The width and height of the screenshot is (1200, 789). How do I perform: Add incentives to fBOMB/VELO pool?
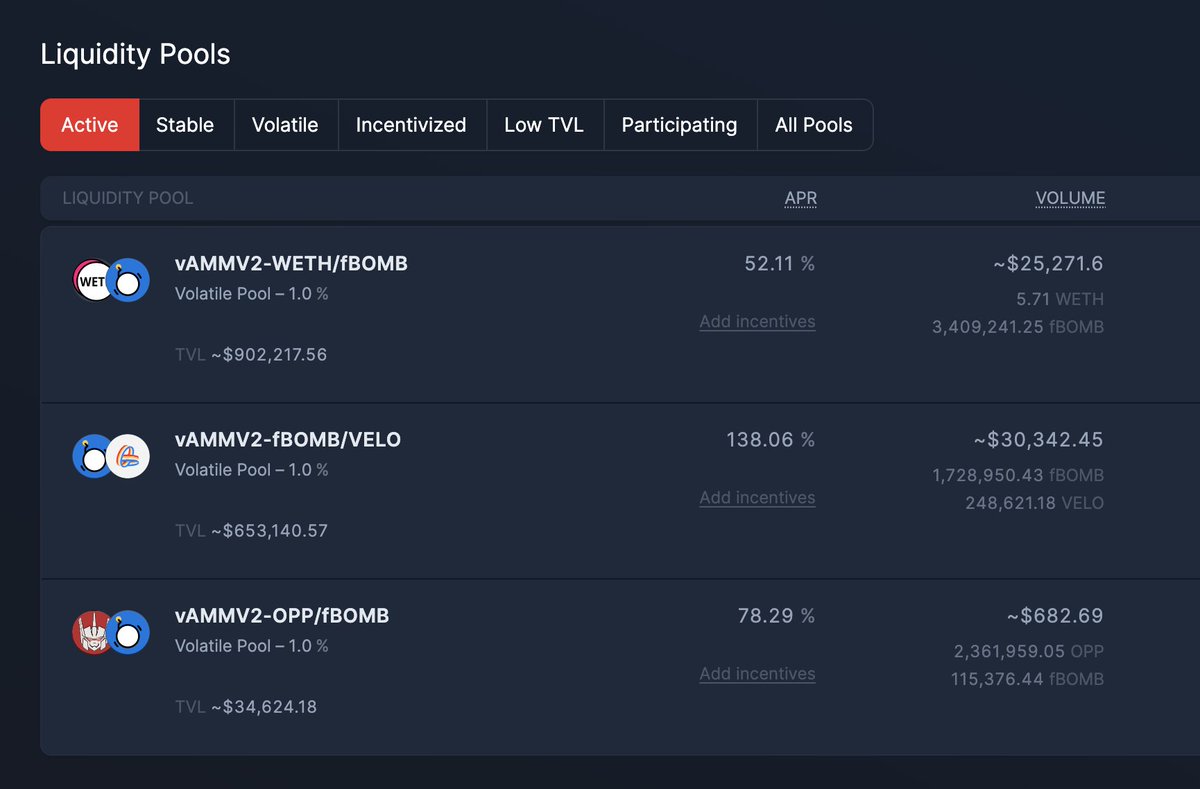point(757,498)
